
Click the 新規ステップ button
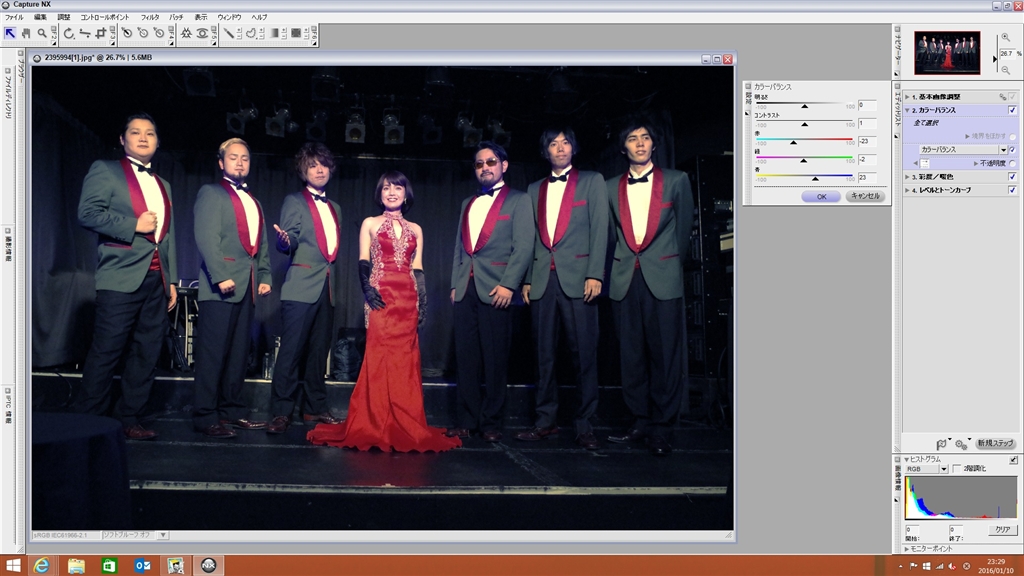point(995,443)
